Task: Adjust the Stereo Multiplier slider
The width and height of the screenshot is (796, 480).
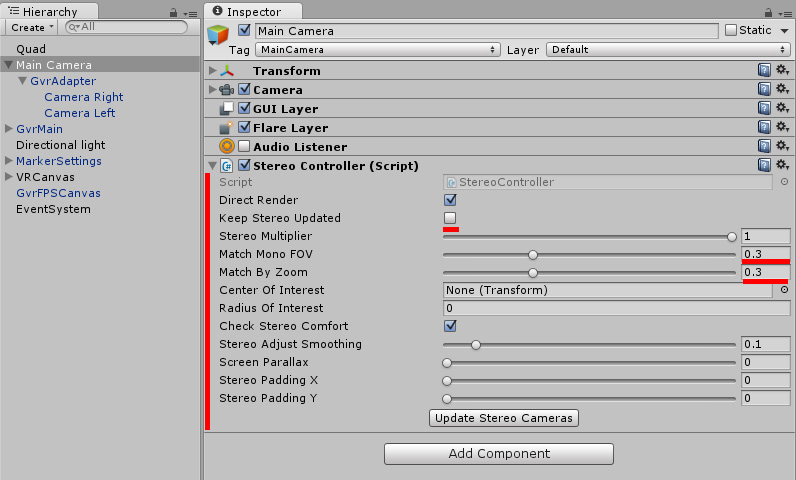Action: [589, 236]
